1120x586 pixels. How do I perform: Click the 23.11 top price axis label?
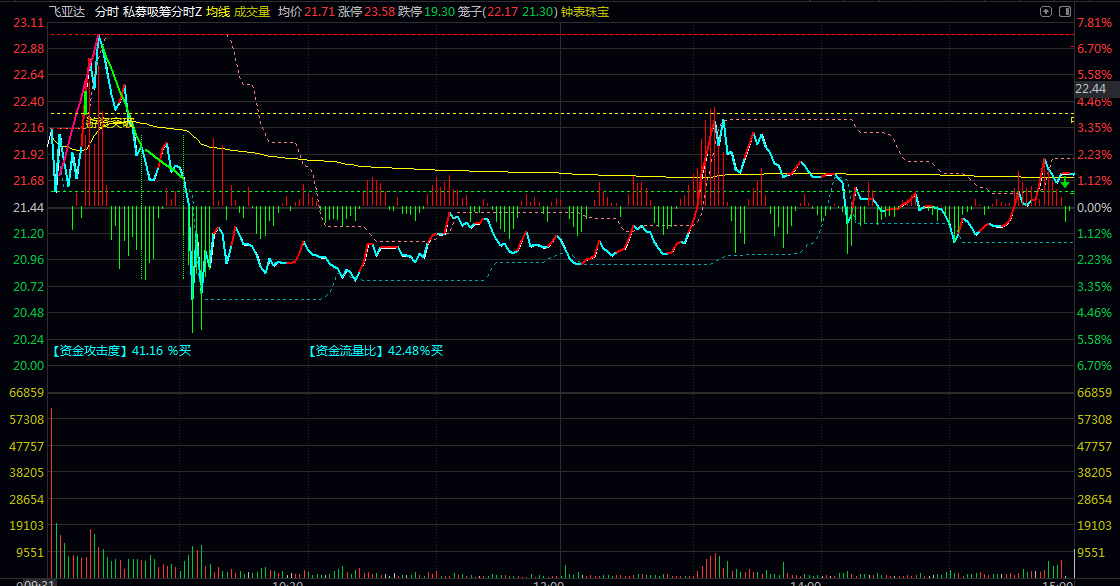click(29, 22)
